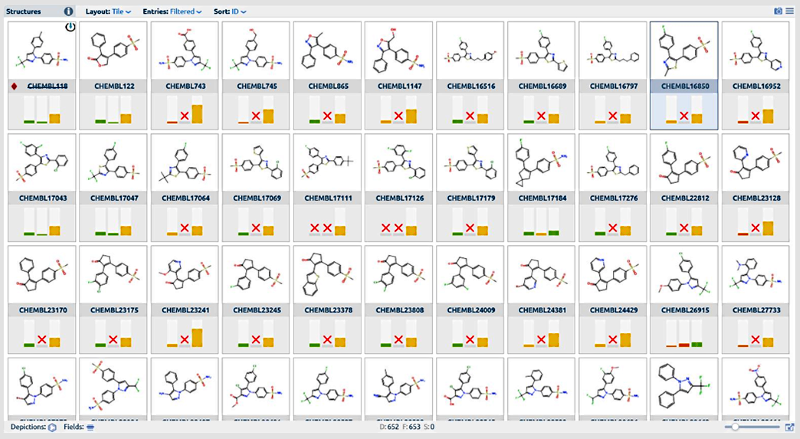
Task: Click the info icon beside Structures
Action: 69,11
